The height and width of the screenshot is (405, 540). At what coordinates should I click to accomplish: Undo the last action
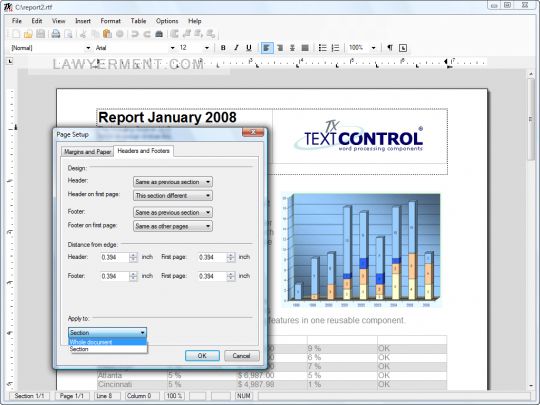pyautogui.click(x=135, y=34)
